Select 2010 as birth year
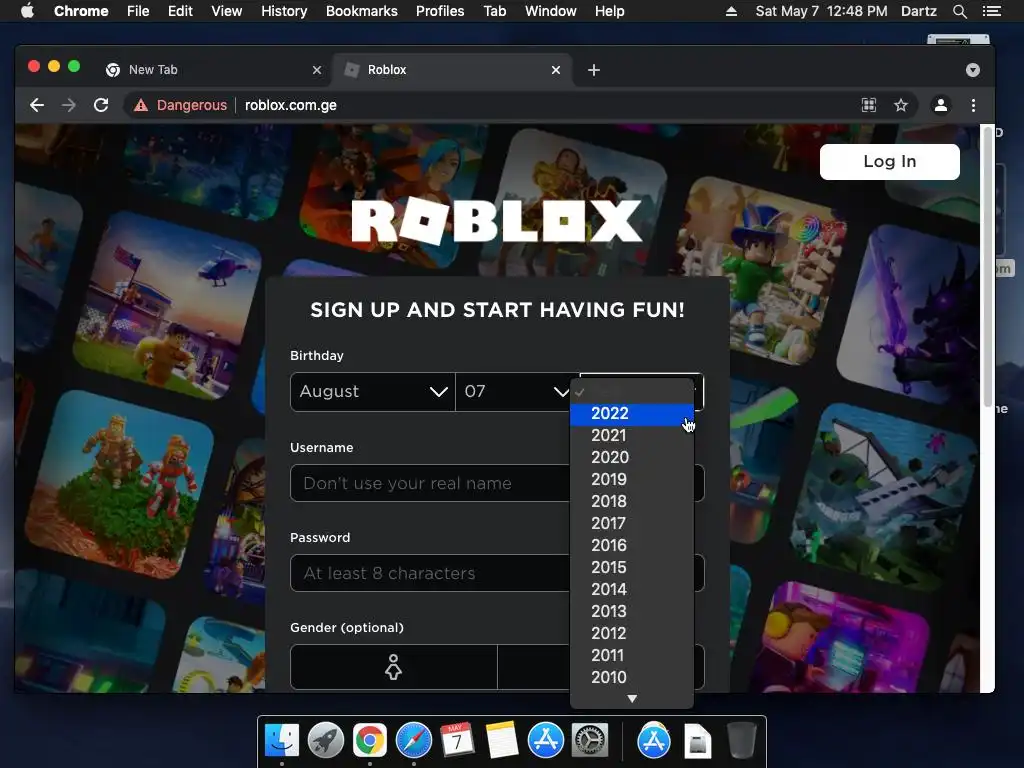Viewport: 1024px width, 768px height. [632, 677]
